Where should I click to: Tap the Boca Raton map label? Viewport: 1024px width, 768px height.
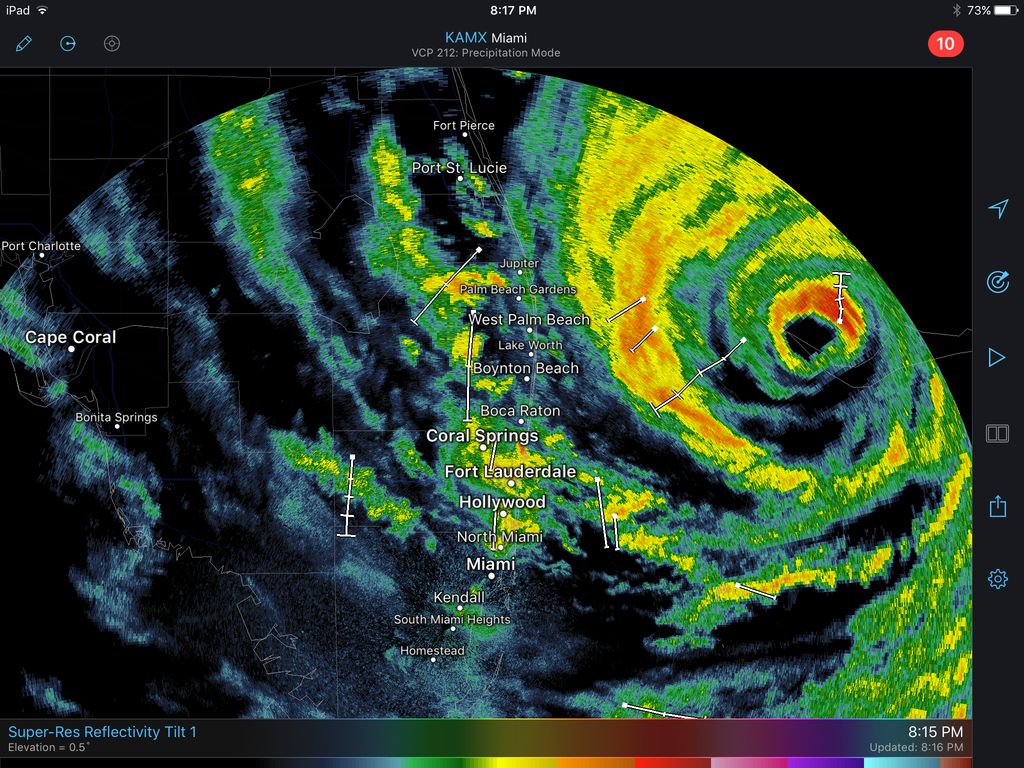(520, 411)
